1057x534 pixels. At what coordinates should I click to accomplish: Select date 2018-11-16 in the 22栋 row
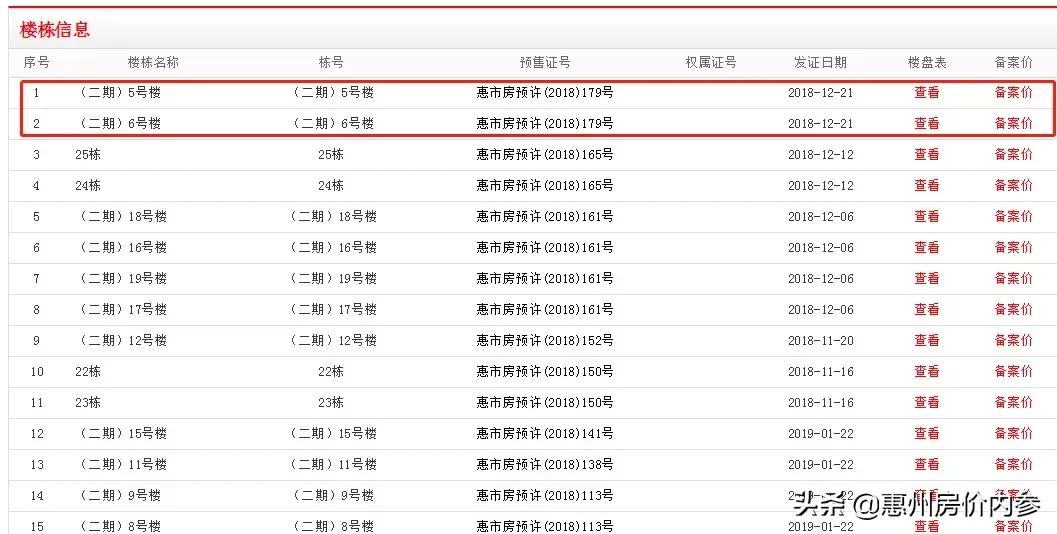tap(820, 372)
